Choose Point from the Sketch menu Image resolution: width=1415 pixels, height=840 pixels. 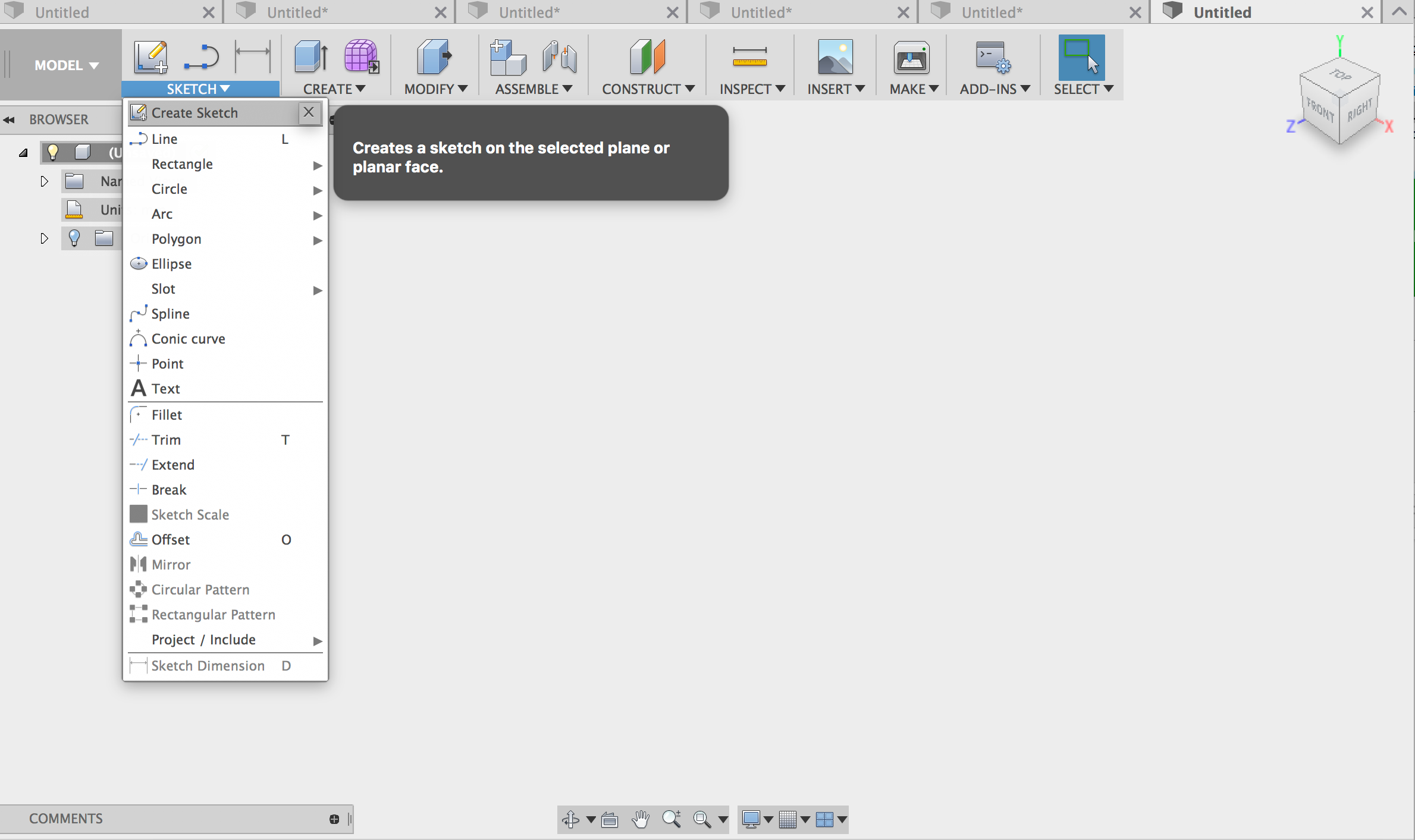[225, 364]
